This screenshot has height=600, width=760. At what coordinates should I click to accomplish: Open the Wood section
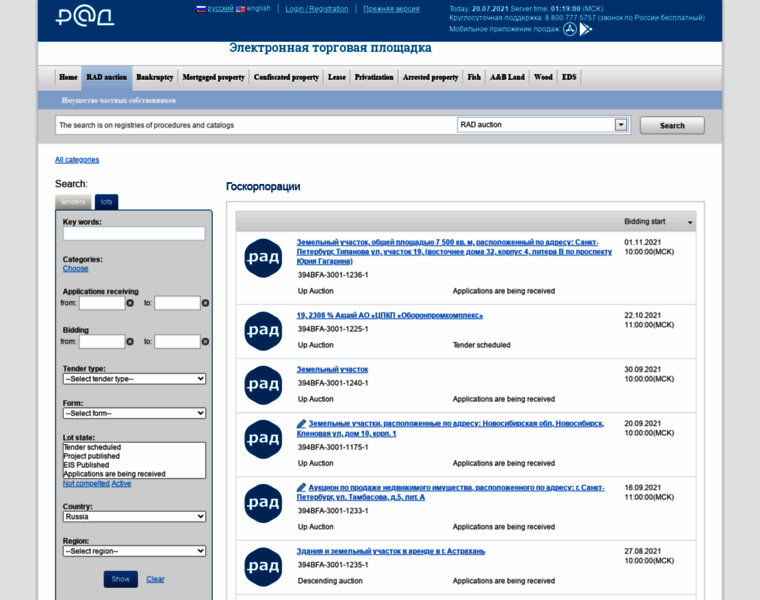pos(543,77)
